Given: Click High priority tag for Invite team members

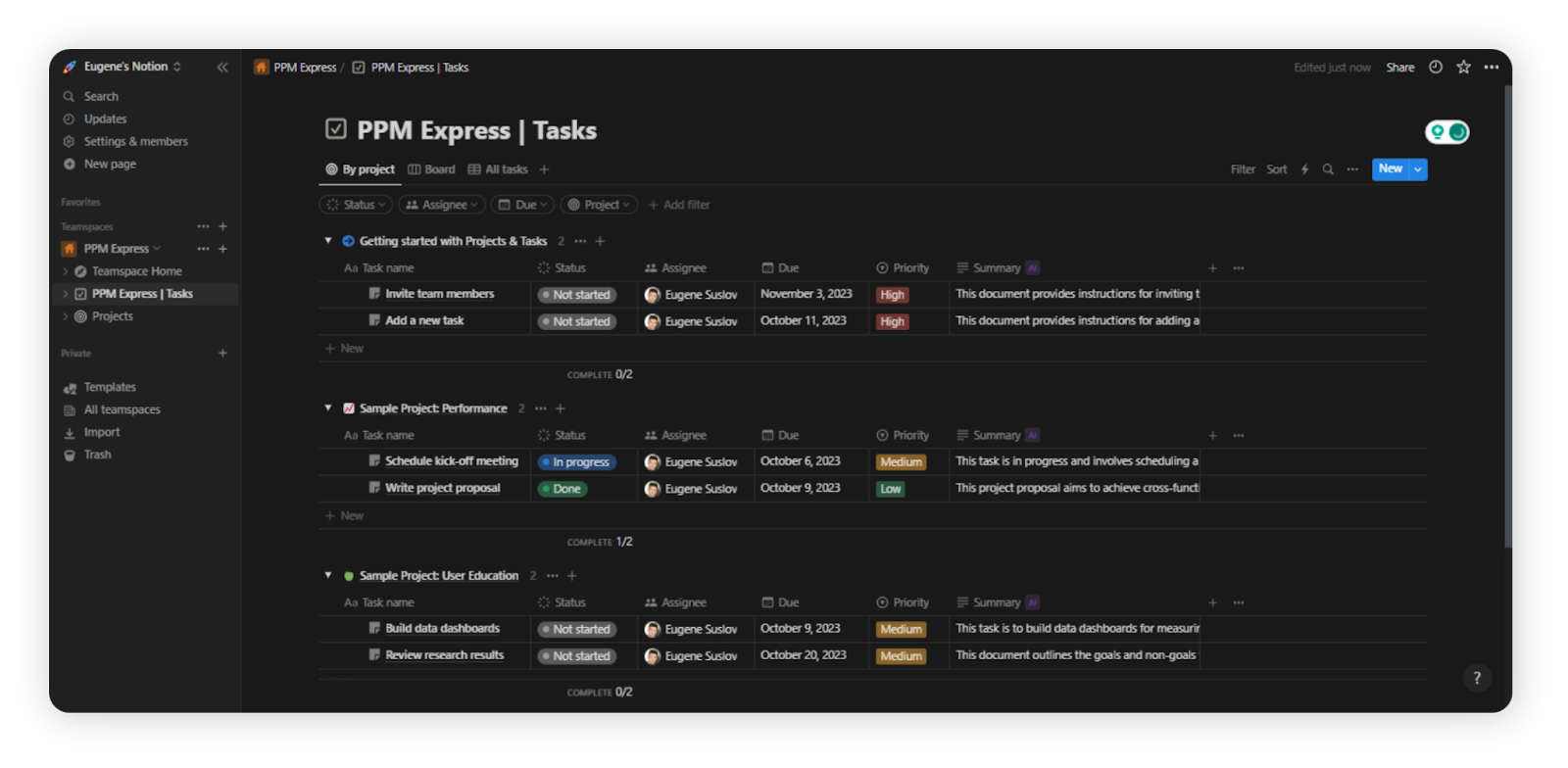Looking at the screenshot, I should pyautogui.click(x=892, y=295).
